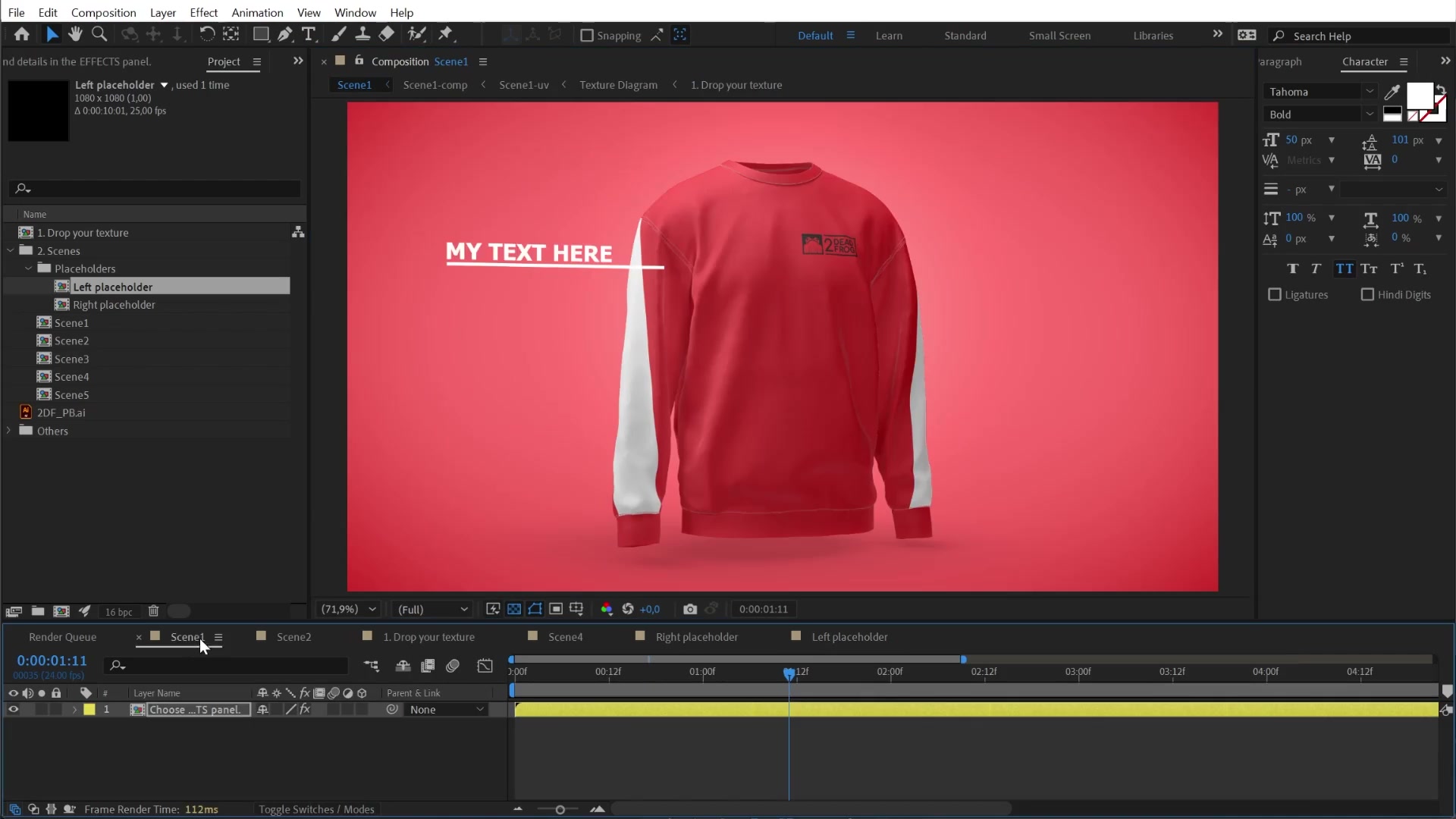The height and width of the screenshot is (819, 1456).
Task: Select the Selection (arrow) tool
Action: [x=52, y=34]
